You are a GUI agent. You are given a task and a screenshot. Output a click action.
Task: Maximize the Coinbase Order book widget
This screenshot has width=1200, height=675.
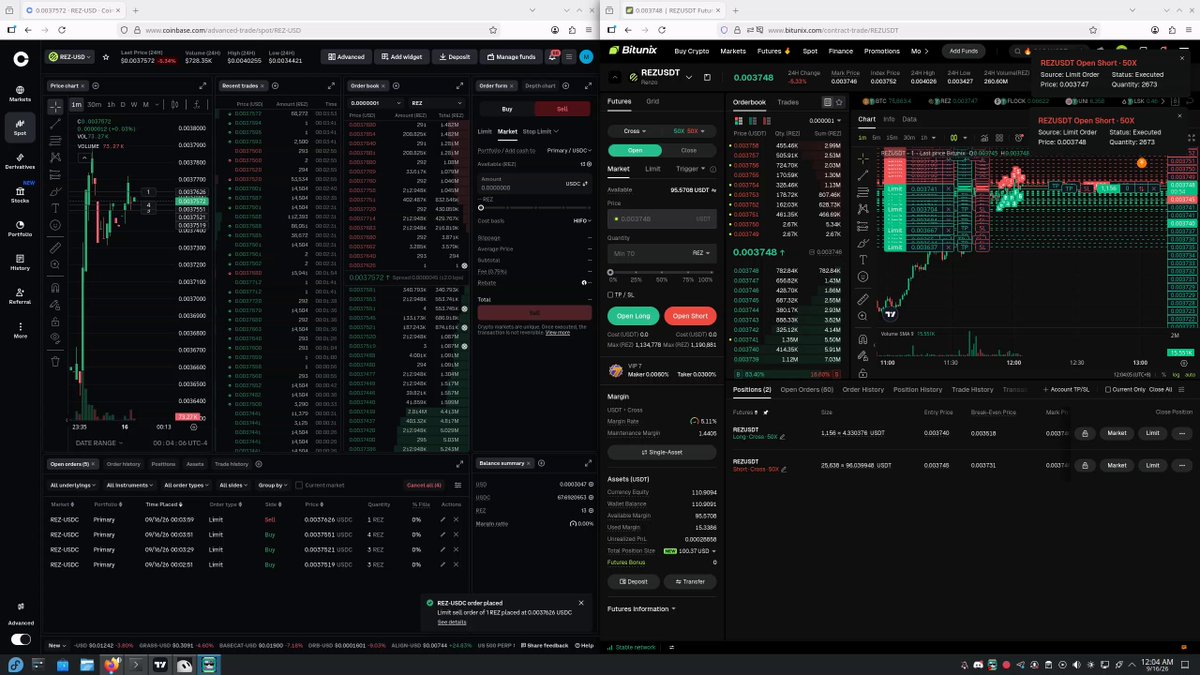coord(462,86)
